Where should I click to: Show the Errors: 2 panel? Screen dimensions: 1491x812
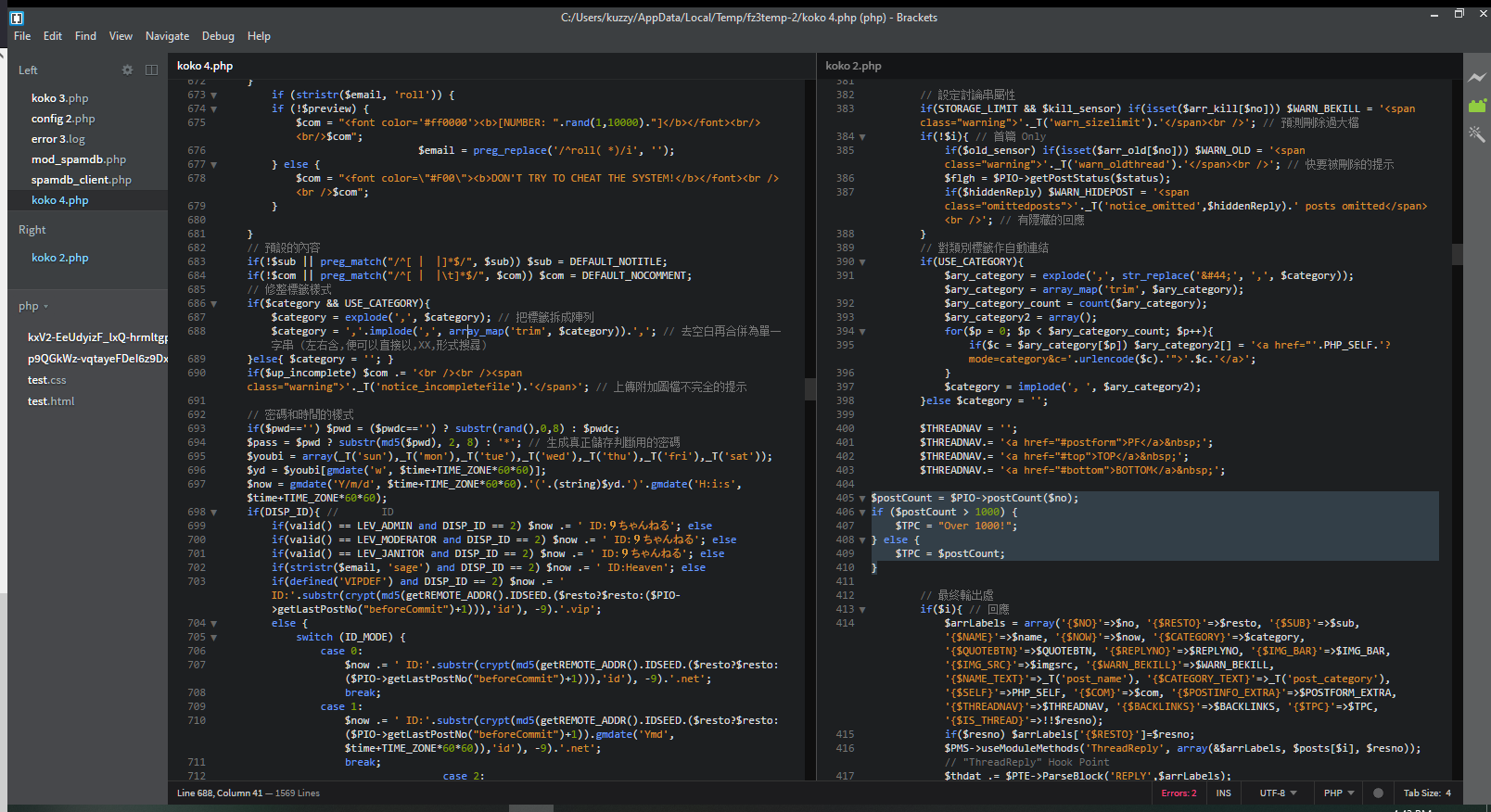(x=1179, y=793)
